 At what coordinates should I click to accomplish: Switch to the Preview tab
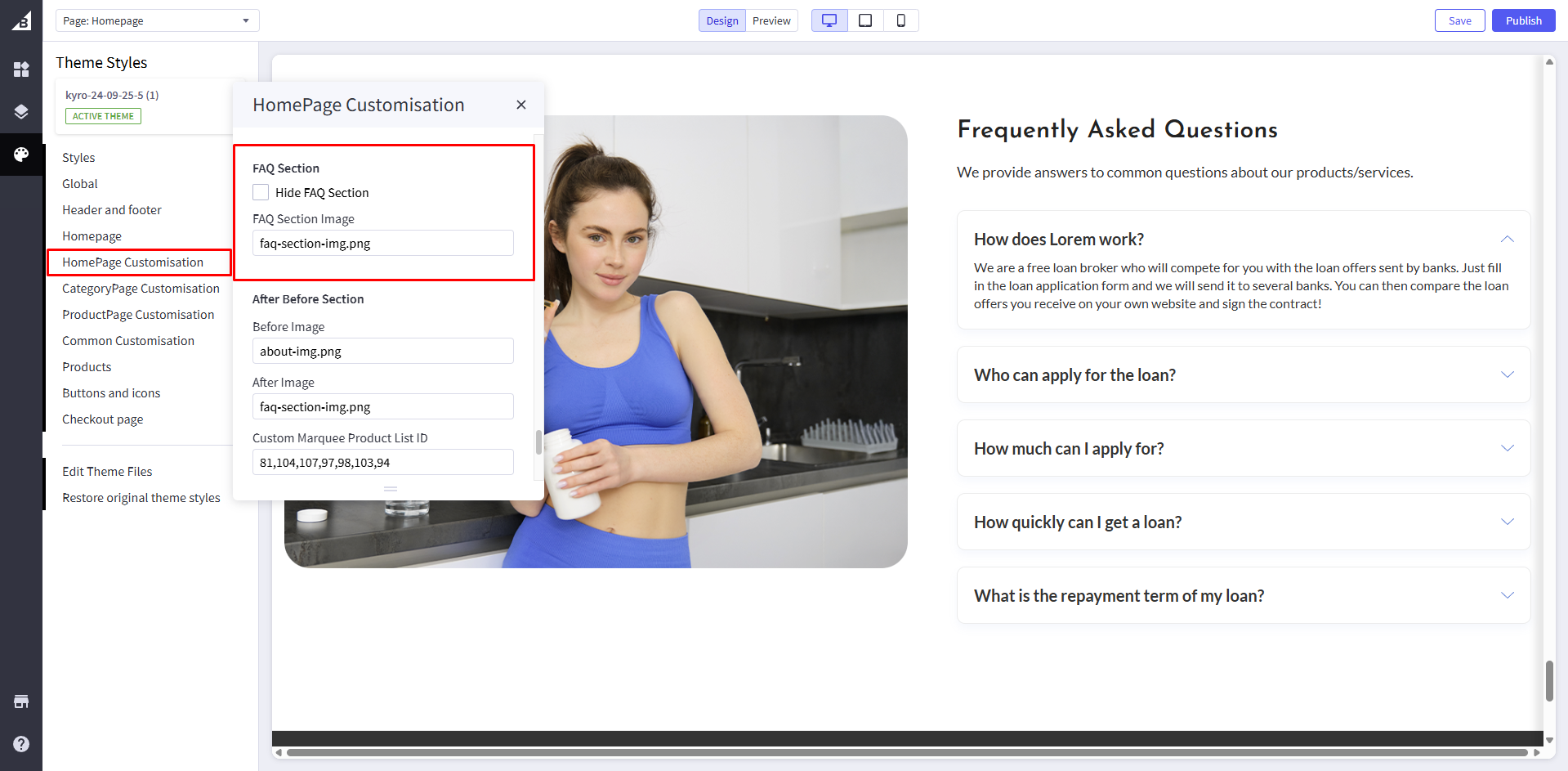coord(771,20)
